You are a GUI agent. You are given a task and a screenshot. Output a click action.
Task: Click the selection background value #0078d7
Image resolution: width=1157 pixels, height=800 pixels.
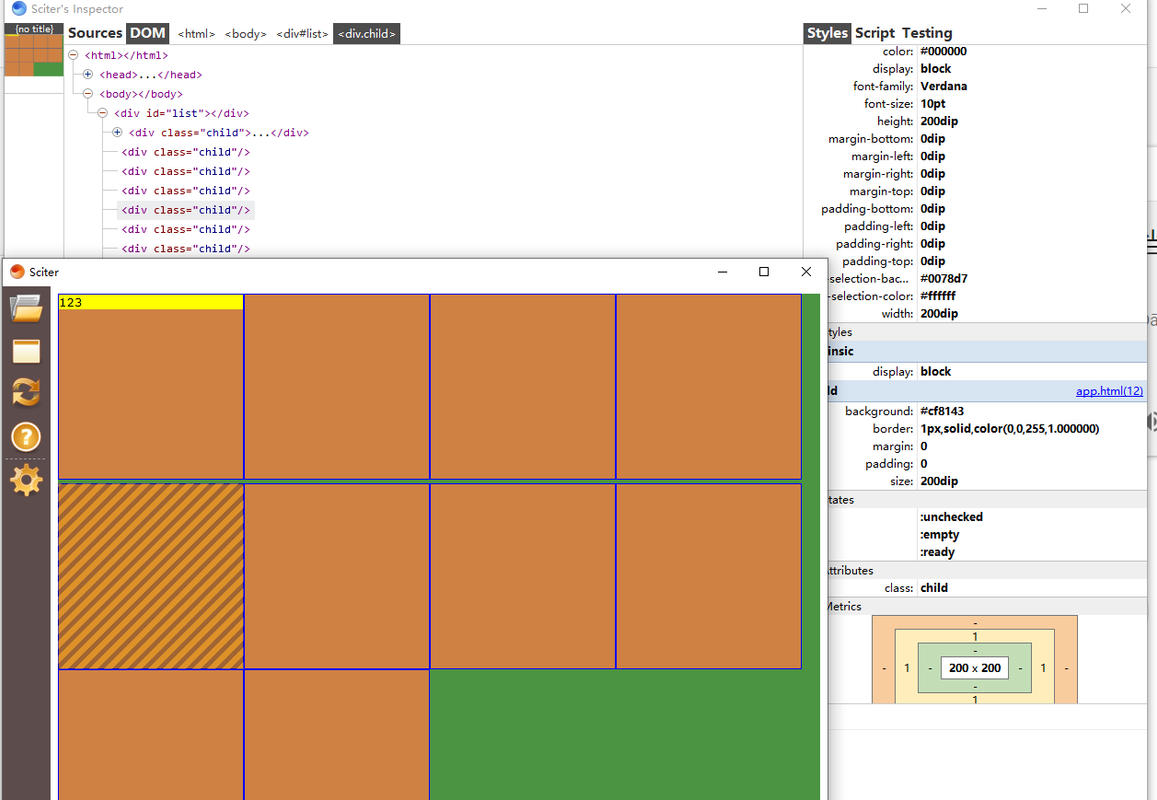(944, 279)
